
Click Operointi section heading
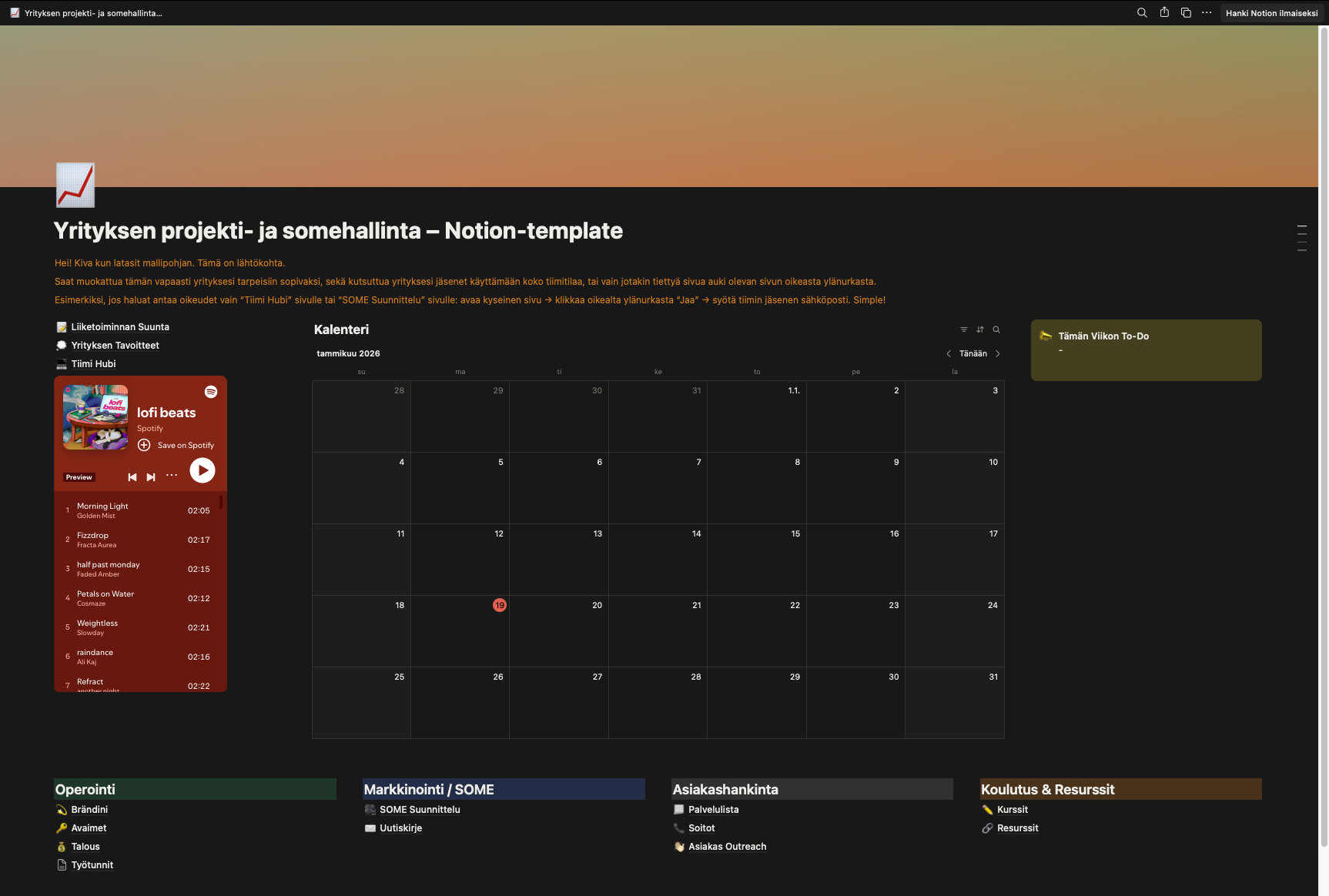[85, 790]
